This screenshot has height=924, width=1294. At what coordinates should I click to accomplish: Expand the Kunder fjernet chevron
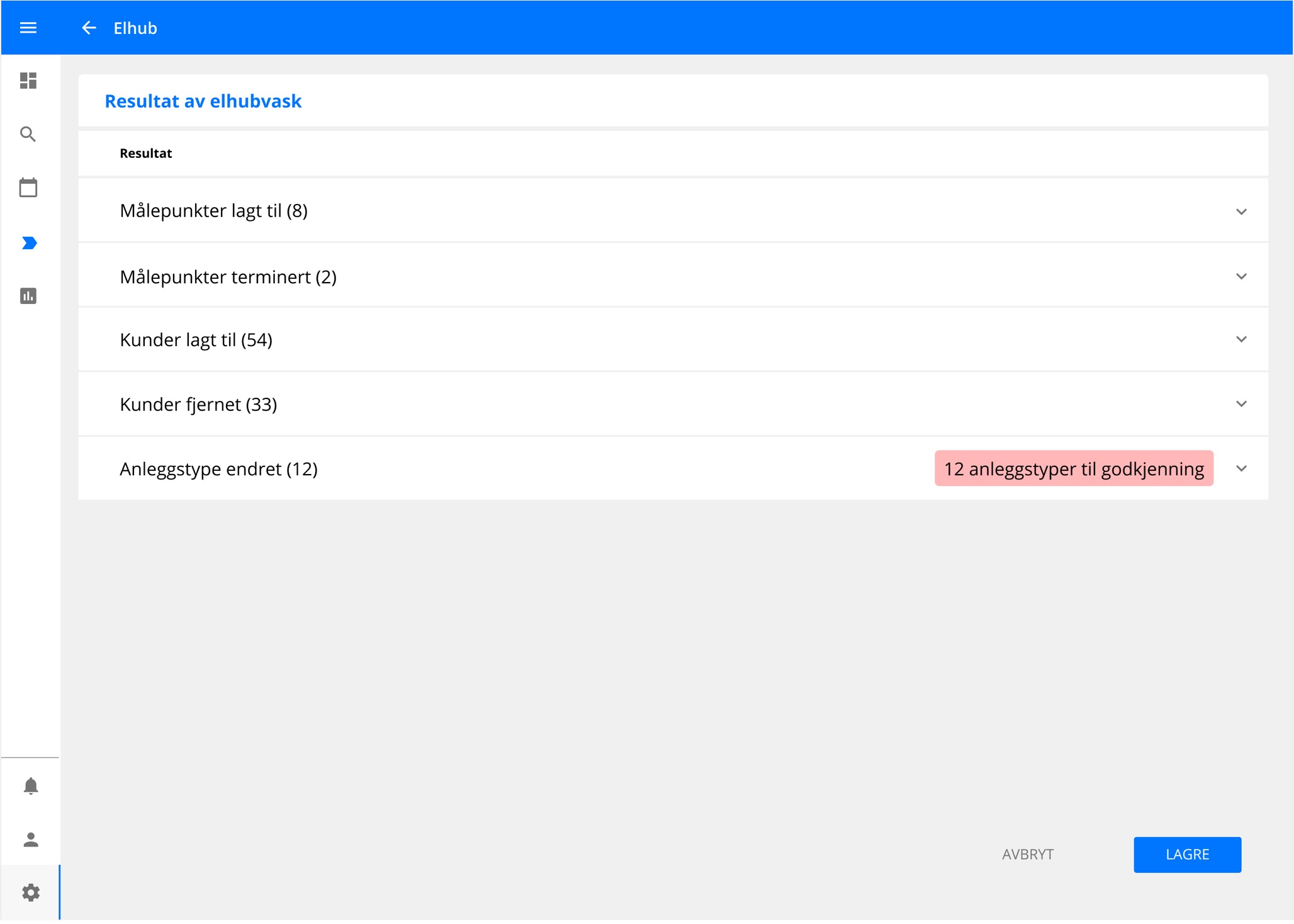coord(1241,404)
